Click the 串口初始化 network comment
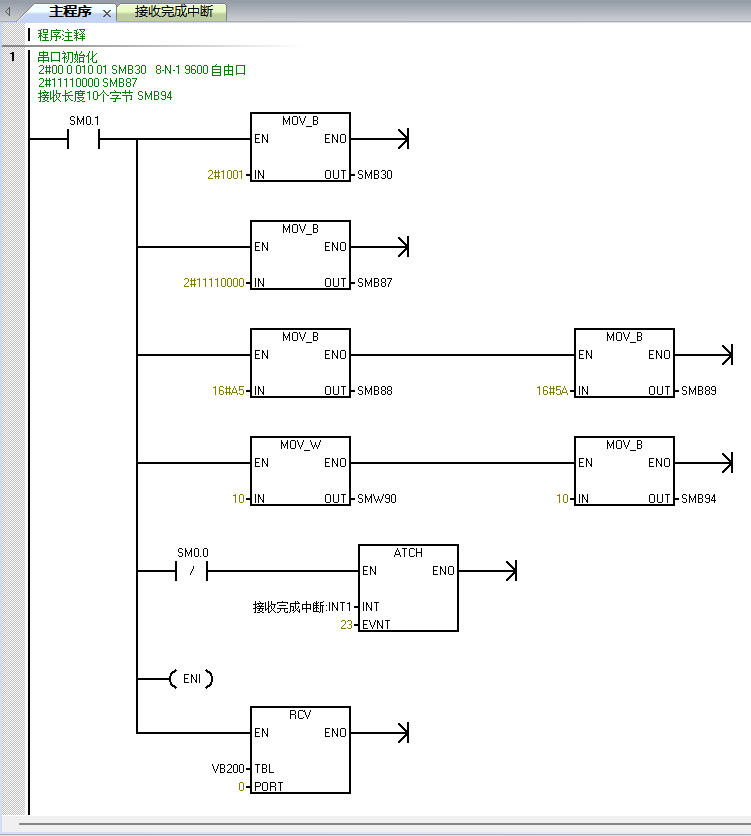The image size is (751, 836). (68, 57)
